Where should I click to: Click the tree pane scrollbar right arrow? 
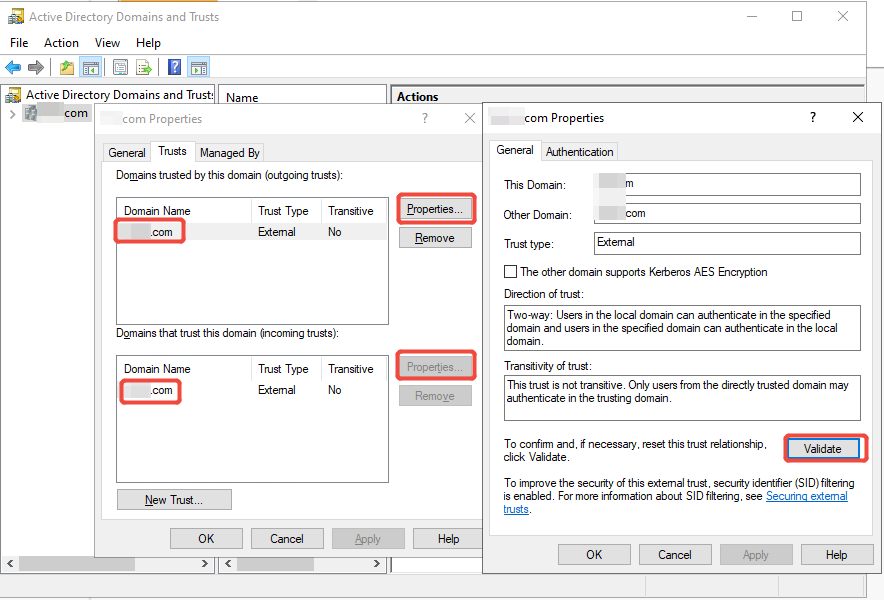tap(205, 563)
